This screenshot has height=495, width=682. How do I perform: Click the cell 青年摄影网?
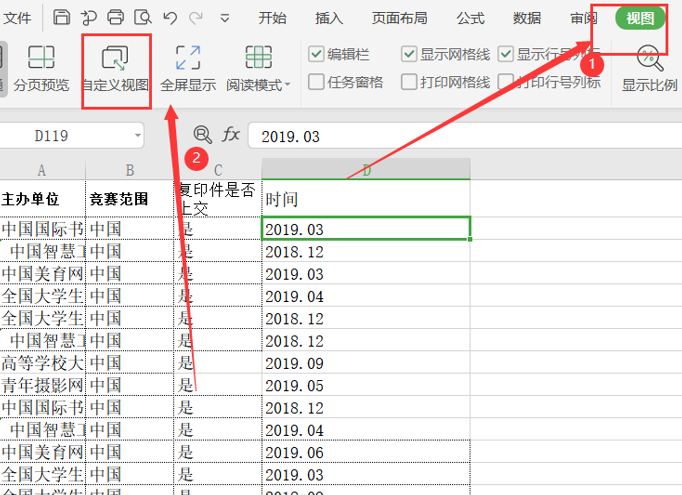pyautogui.click(x=42, y=385)
